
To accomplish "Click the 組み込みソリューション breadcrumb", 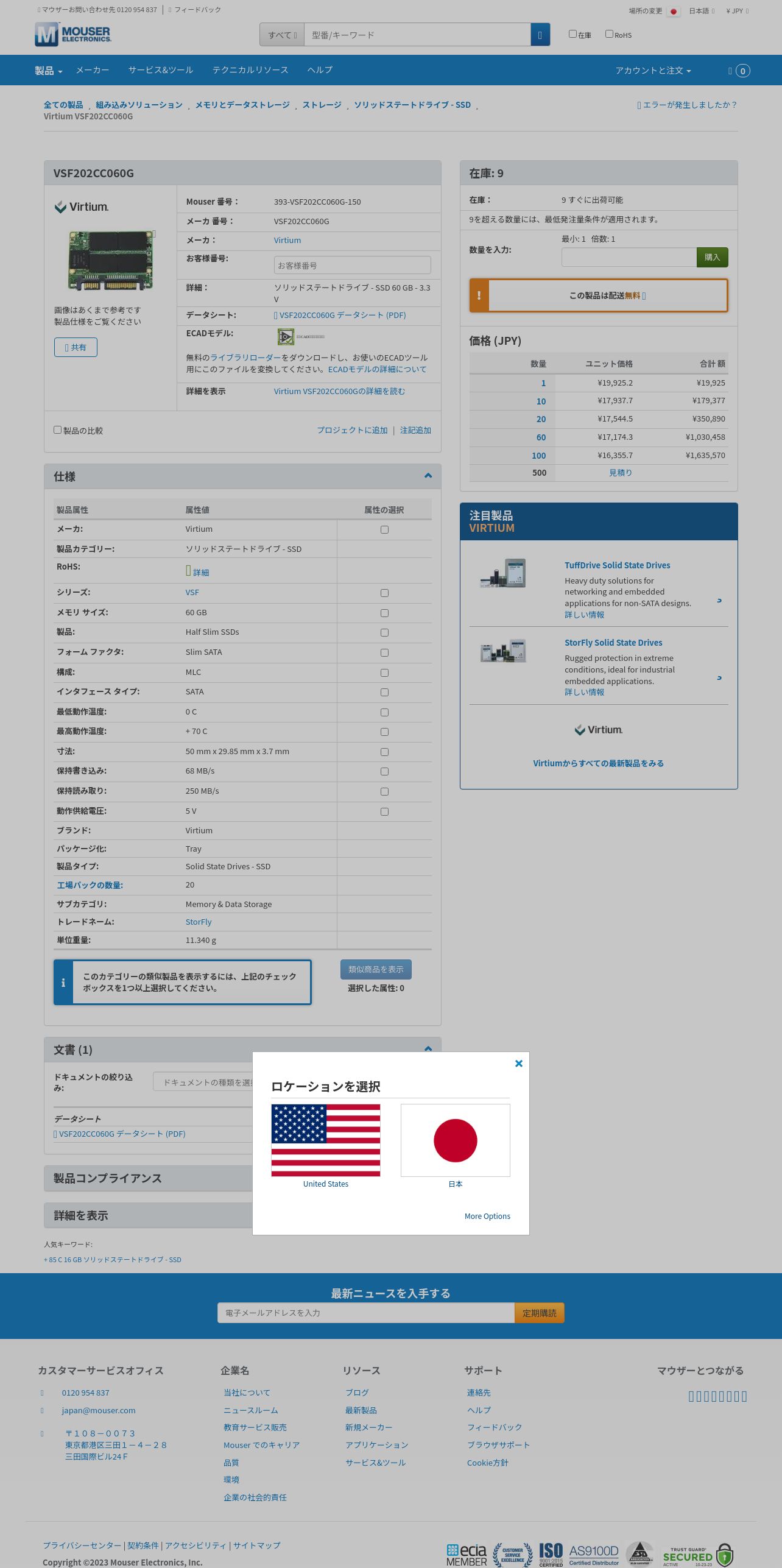I will (x=139, y=105).
